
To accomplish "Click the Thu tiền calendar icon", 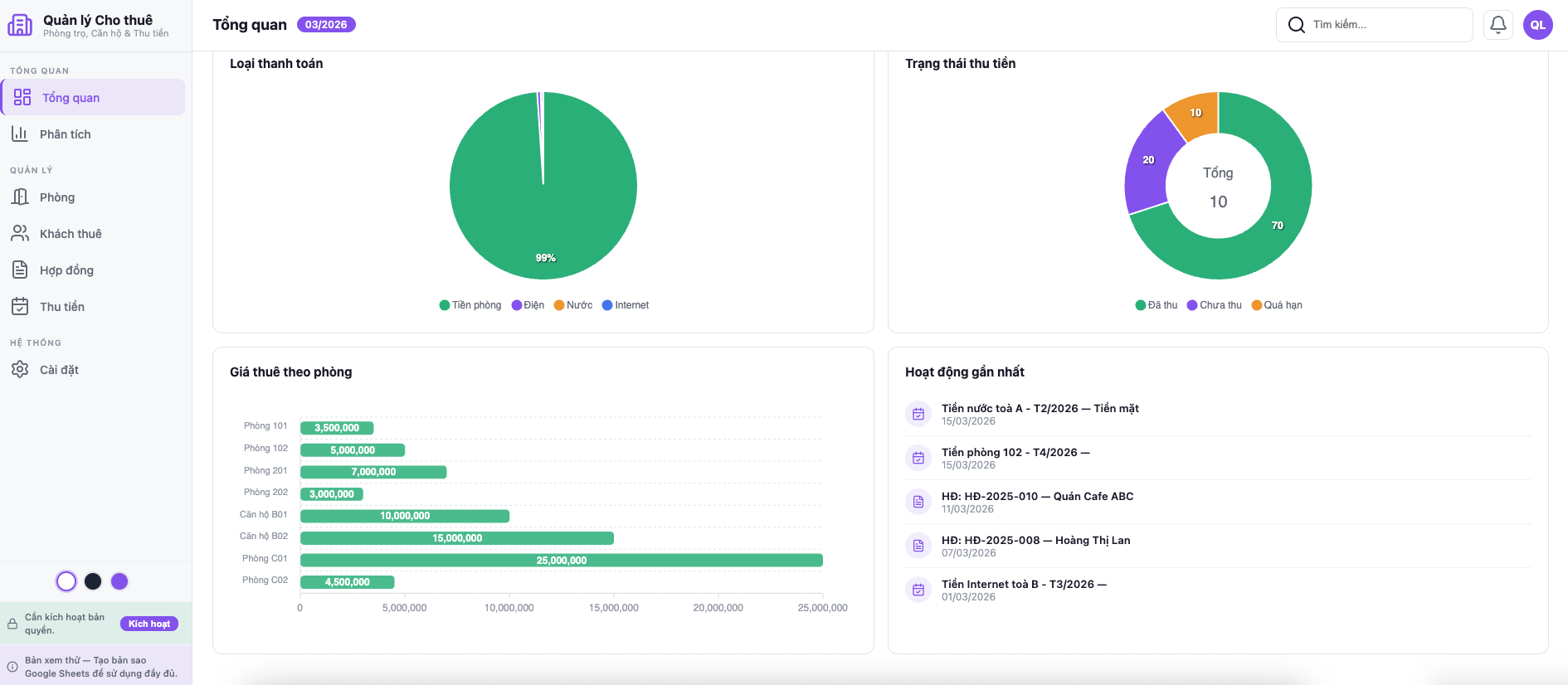I will (x=20, y=307).
